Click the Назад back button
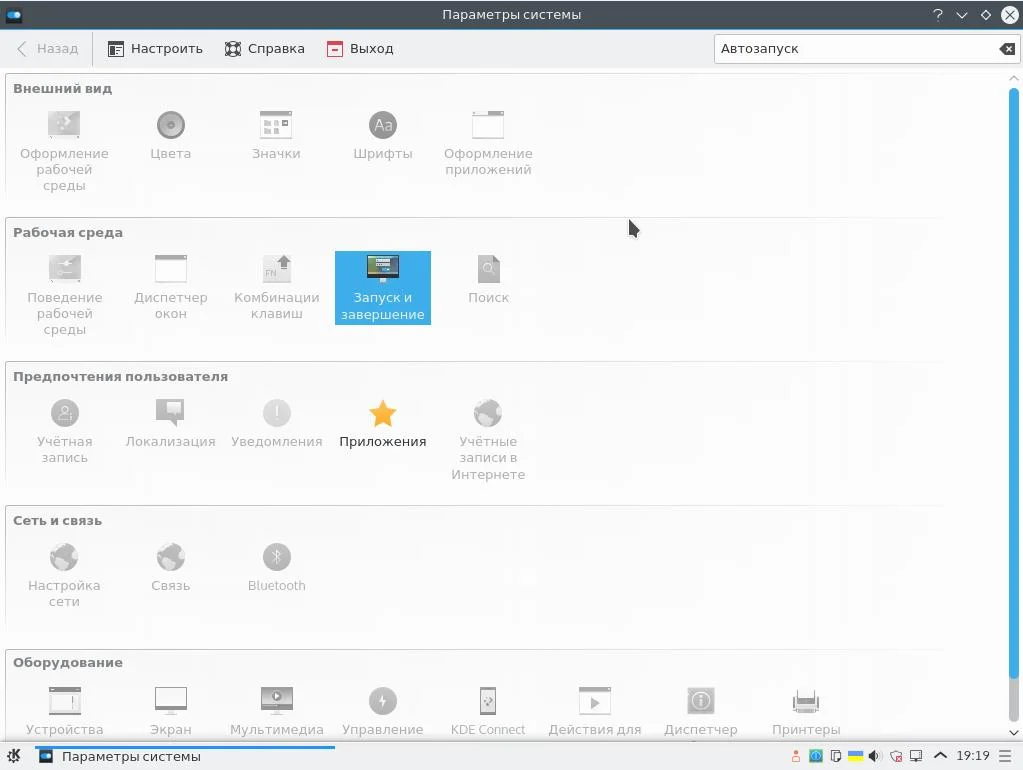 click(47, 48)
